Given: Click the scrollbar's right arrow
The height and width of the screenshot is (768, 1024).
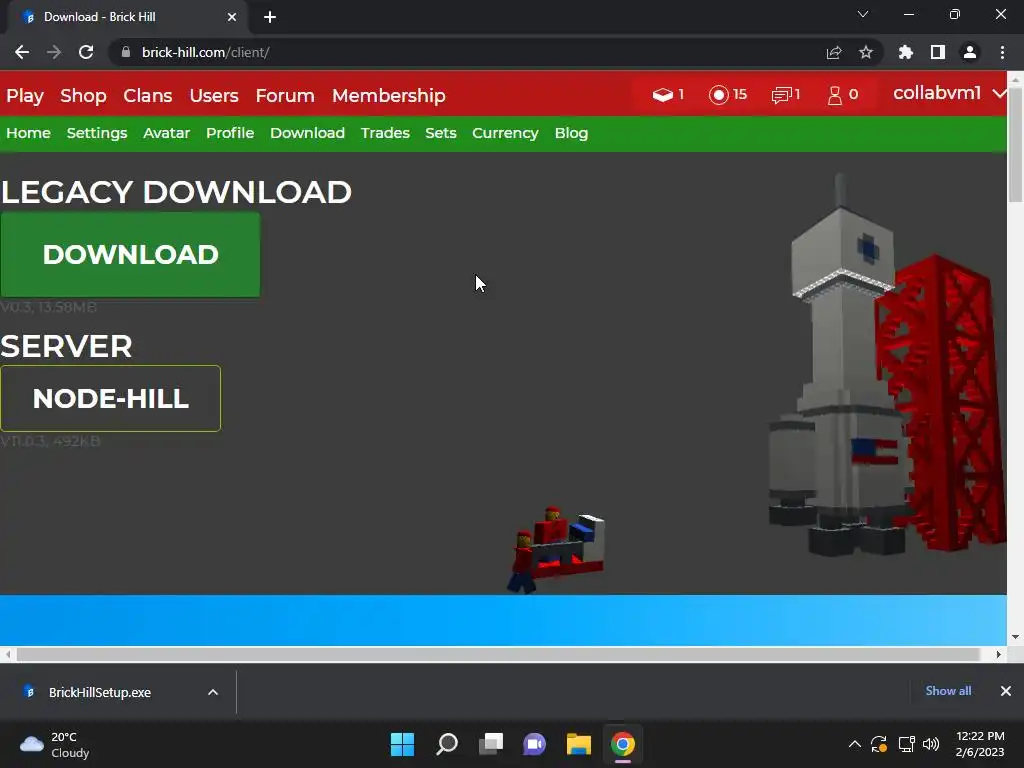Looking at the screenshot, I should point(999,654).
